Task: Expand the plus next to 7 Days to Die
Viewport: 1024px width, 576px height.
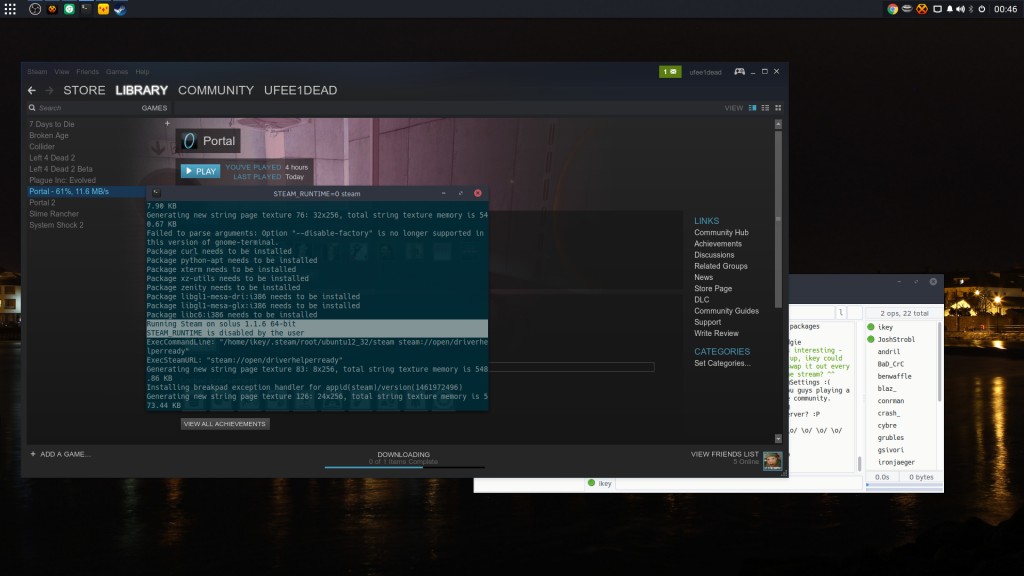Action: [167, 123]
